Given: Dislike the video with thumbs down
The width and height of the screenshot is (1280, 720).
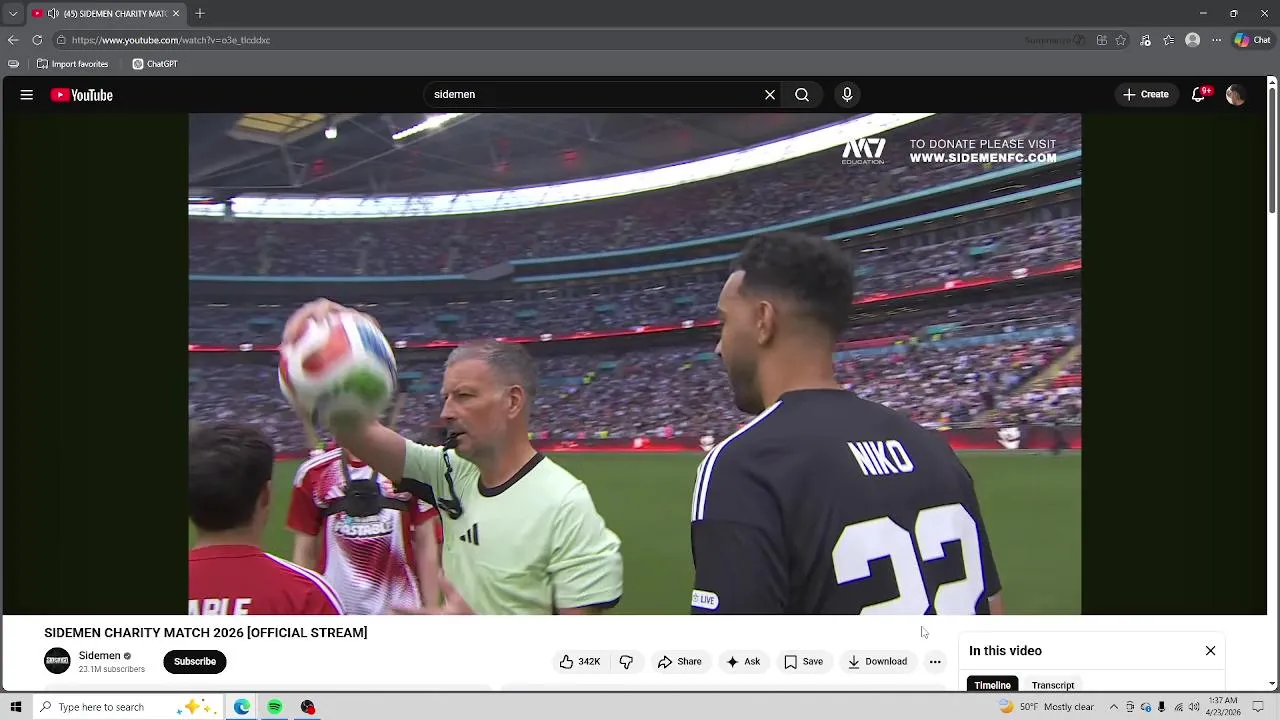Looking at the screenshot, I should (x=626, y=662).
